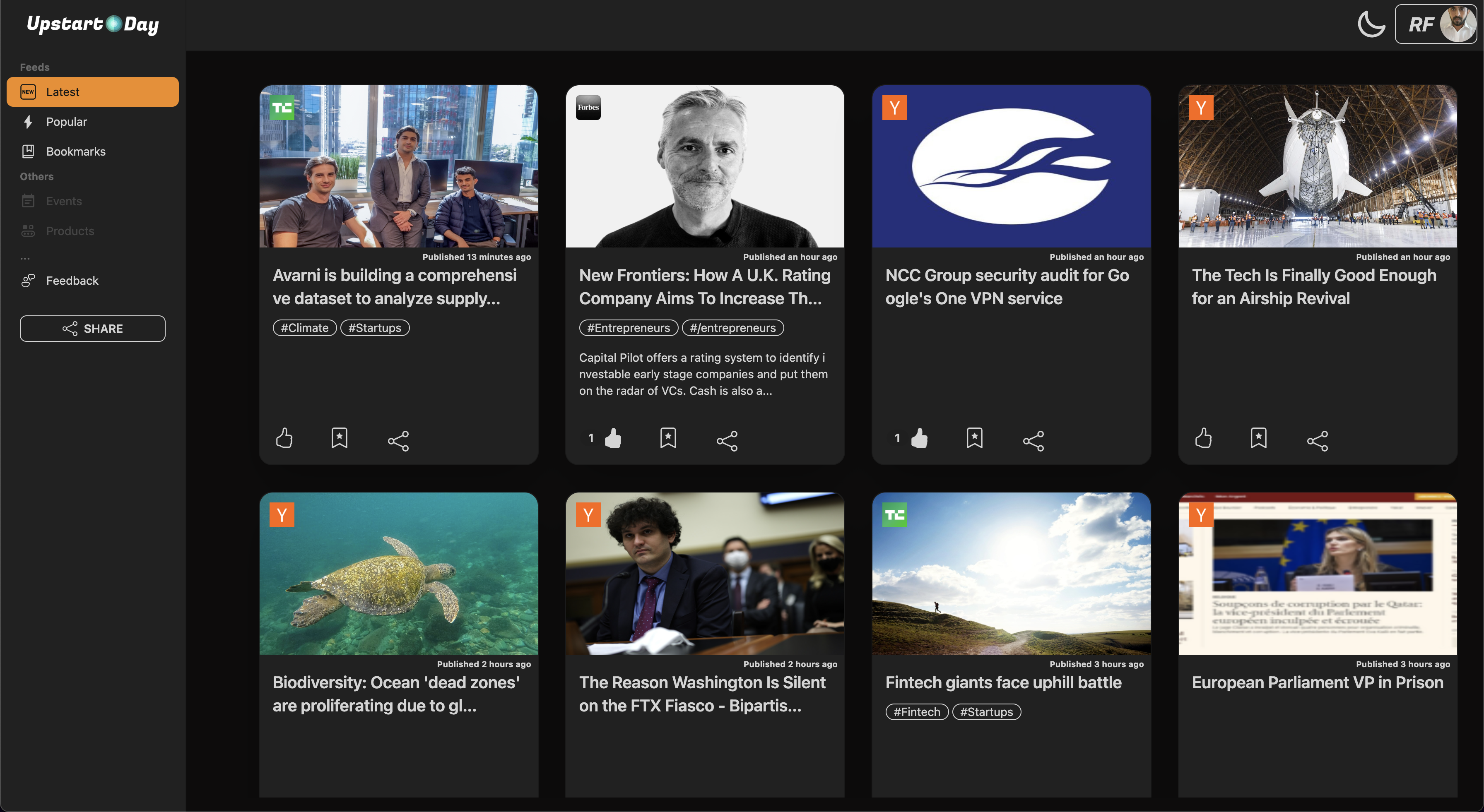The width and height of the screenshot is (1484, 812).
Task: Share the Airship Revival article
Action: 1318,441
